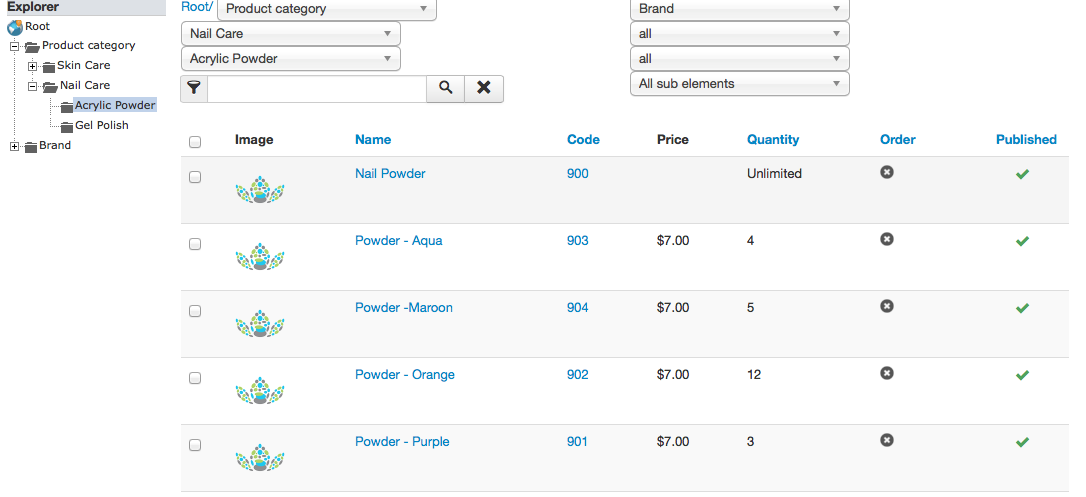The width and height of the screenshot is (1086, 497).
Task: Click the Powder - Aqua product thumbnail
Action: pyautogui.click(x=260, y=257)
